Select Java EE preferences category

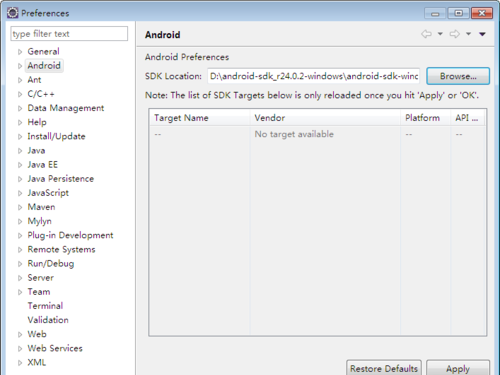(42, 165)
